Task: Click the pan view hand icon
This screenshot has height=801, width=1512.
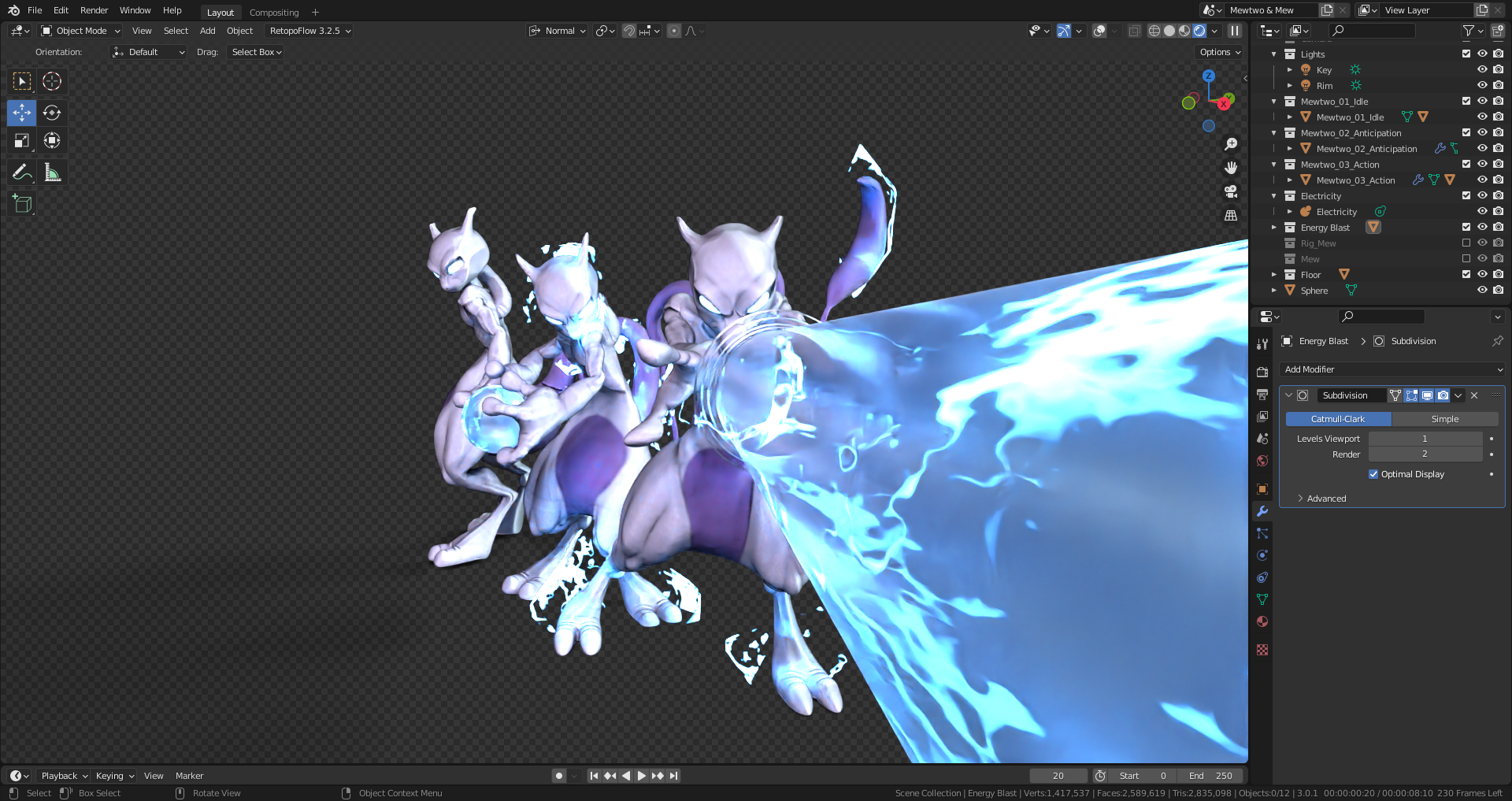Action: (1231, 168)
